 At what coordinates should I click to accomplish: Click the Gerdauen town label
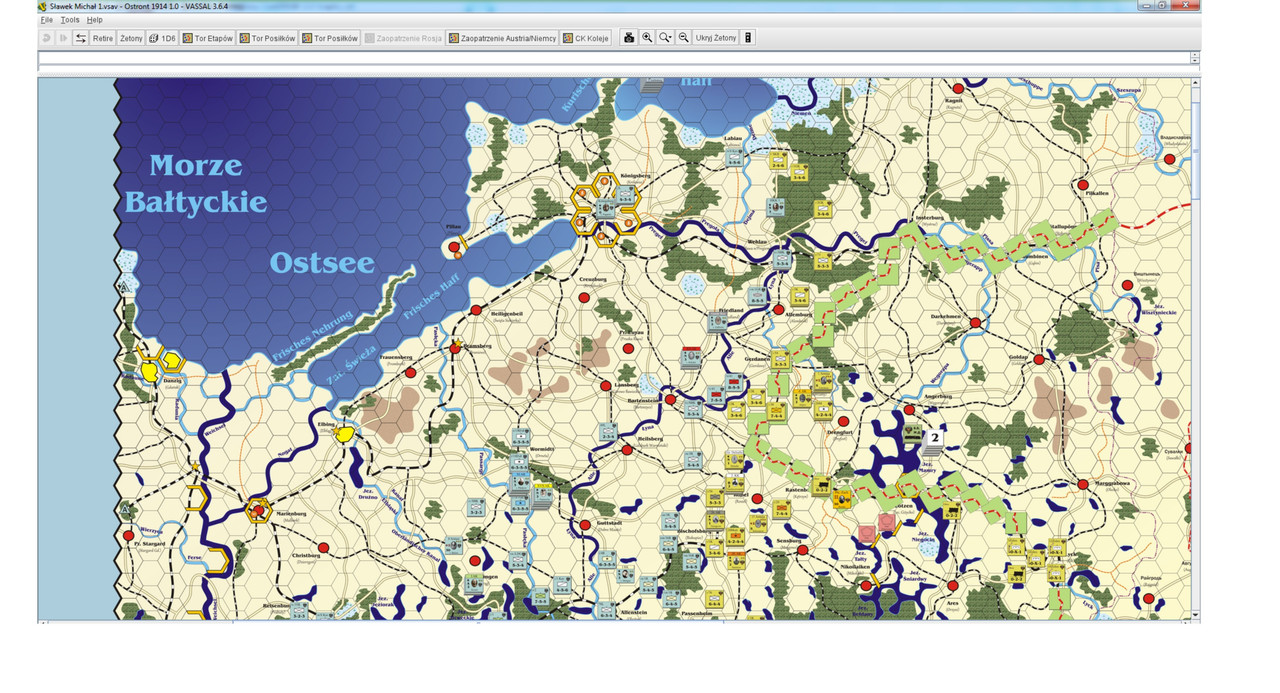click(x=755, y=358)
